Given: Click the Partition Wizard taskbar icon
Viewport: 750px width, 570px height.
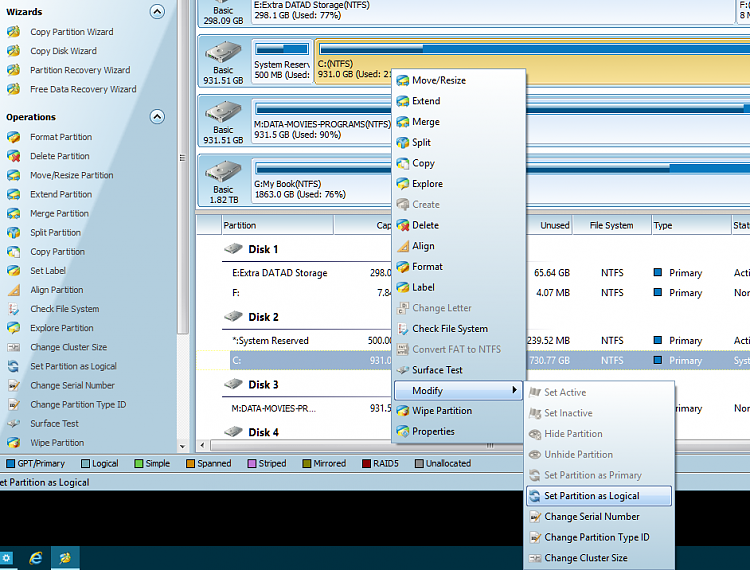Looking at the screenshot, I should pos(65,558).
